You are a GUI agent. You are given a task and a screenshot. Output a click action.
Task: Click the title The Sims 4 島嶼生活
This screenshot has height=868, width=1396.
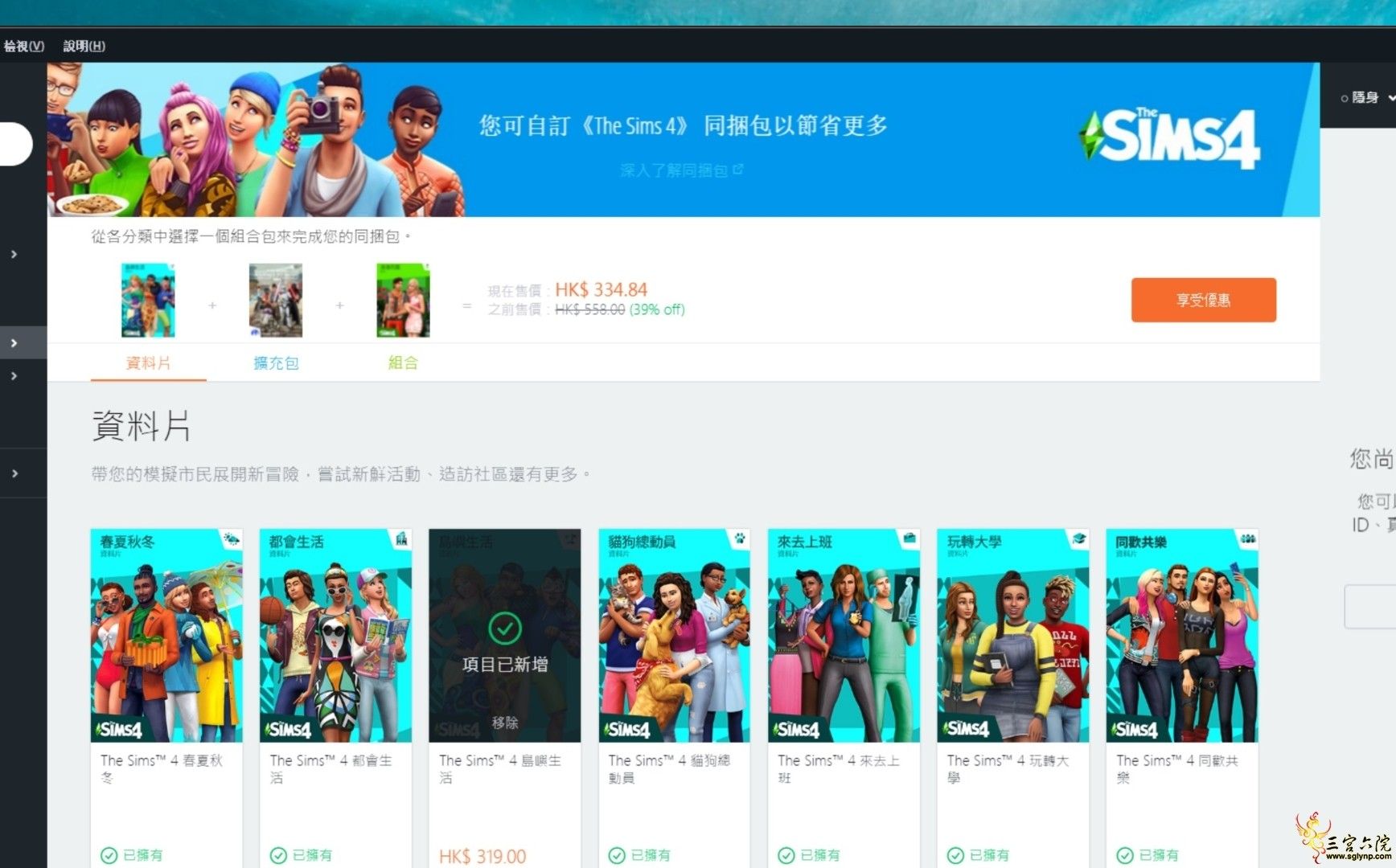click(500, 769)
